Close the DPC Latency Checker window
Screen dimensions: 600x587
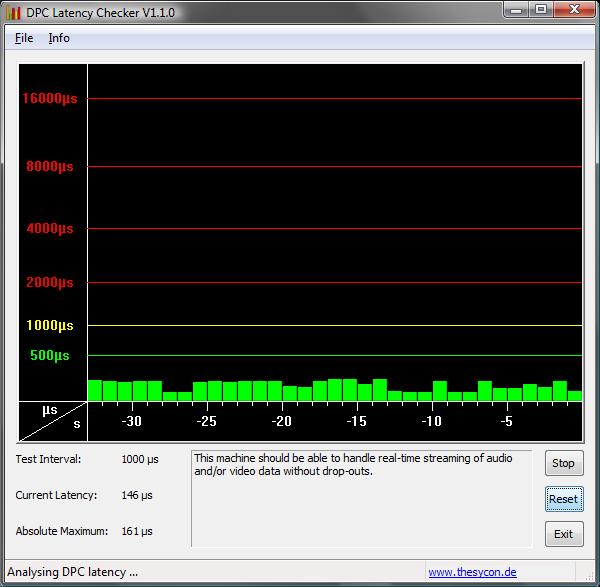574,10
